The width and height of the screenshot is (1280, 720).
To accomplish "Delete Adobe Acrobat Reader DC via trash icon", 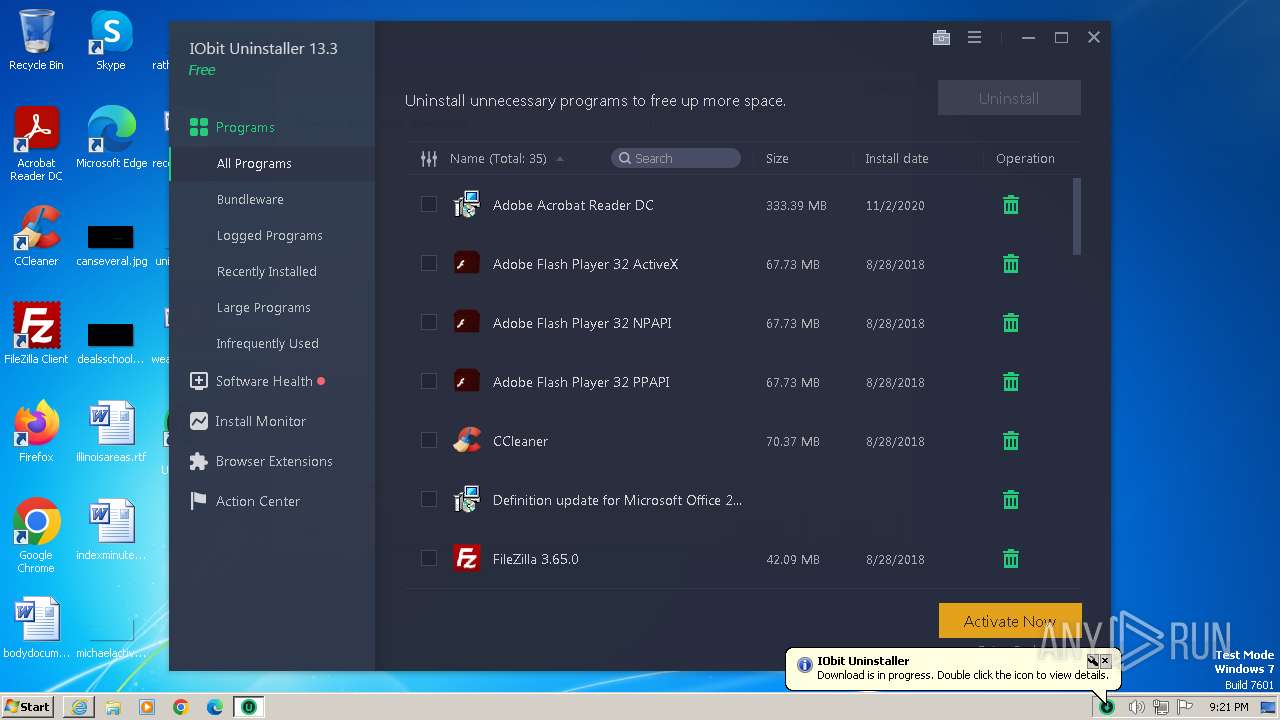I will click(1011, 205).
